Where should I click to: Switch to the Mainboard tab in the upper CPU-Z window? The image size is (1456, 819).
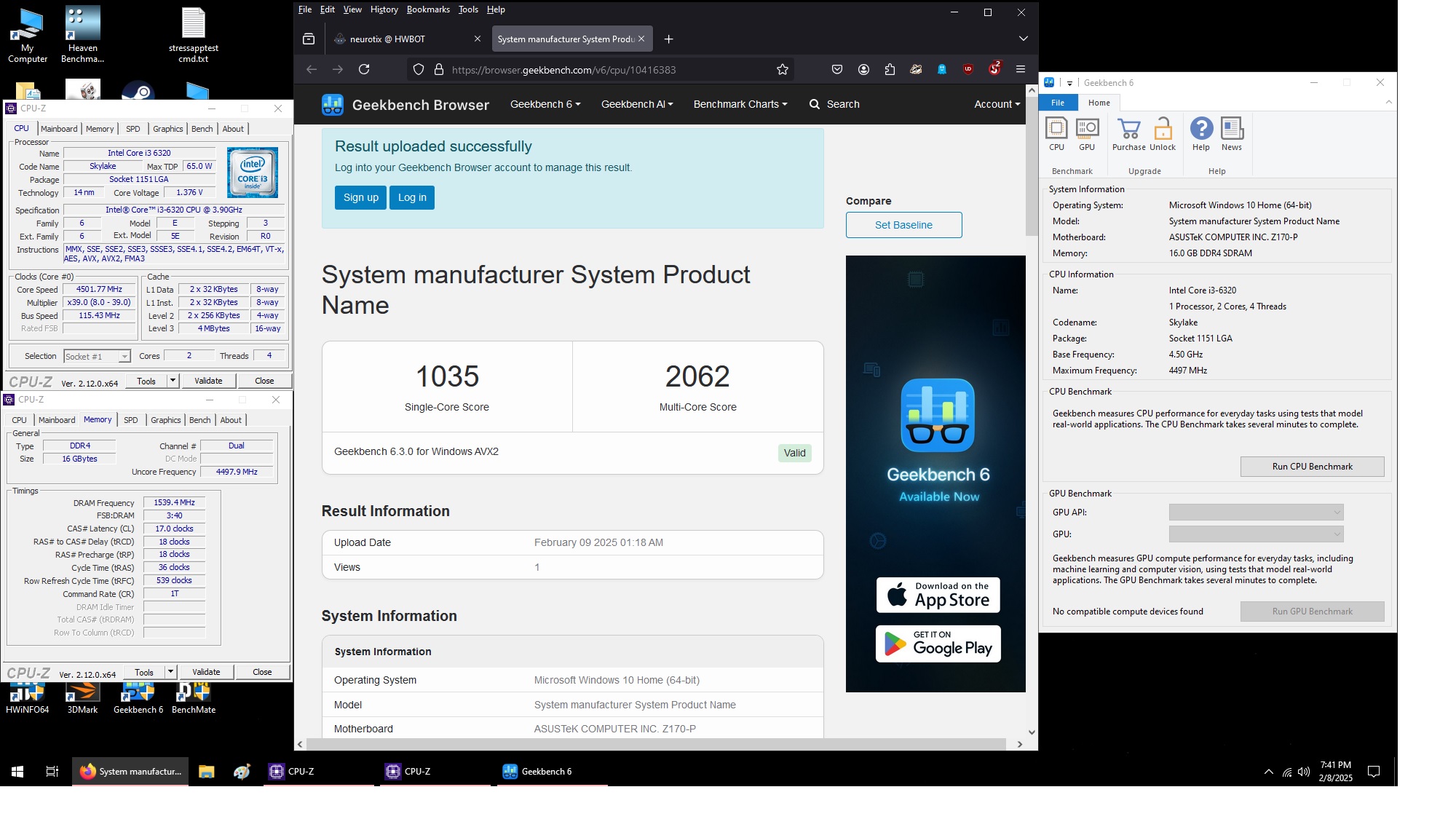(x=59, y=129)
